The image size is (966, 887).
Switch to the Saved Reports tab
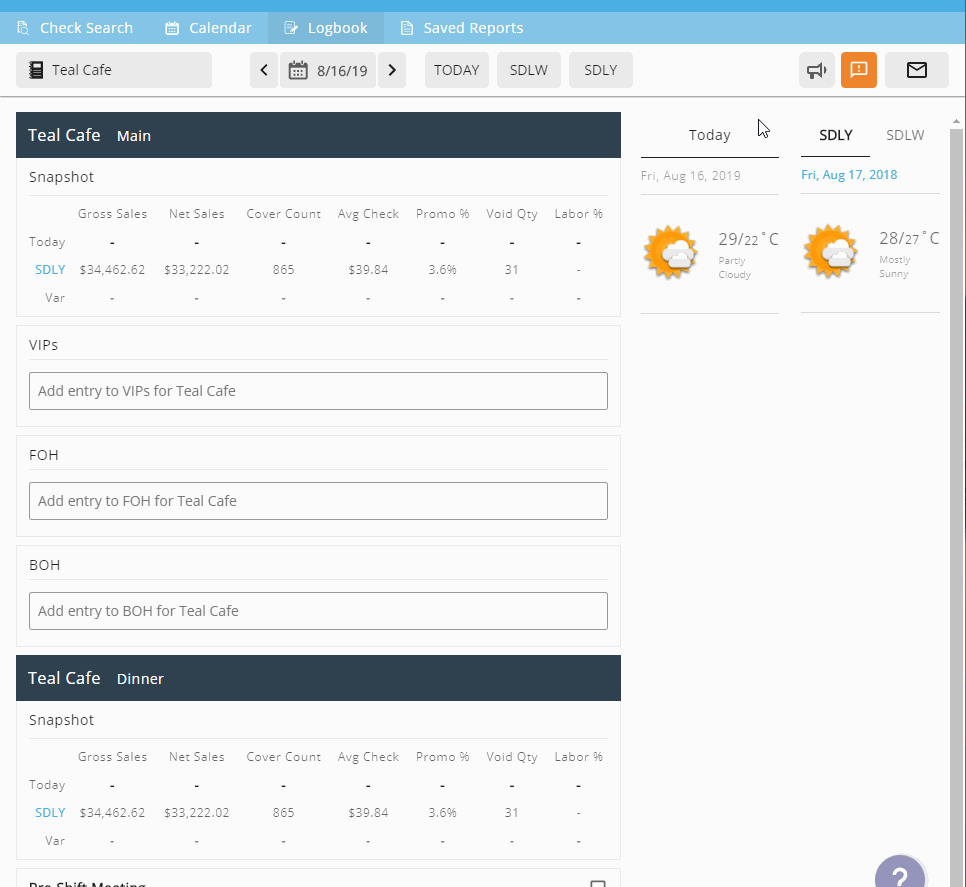461,28
